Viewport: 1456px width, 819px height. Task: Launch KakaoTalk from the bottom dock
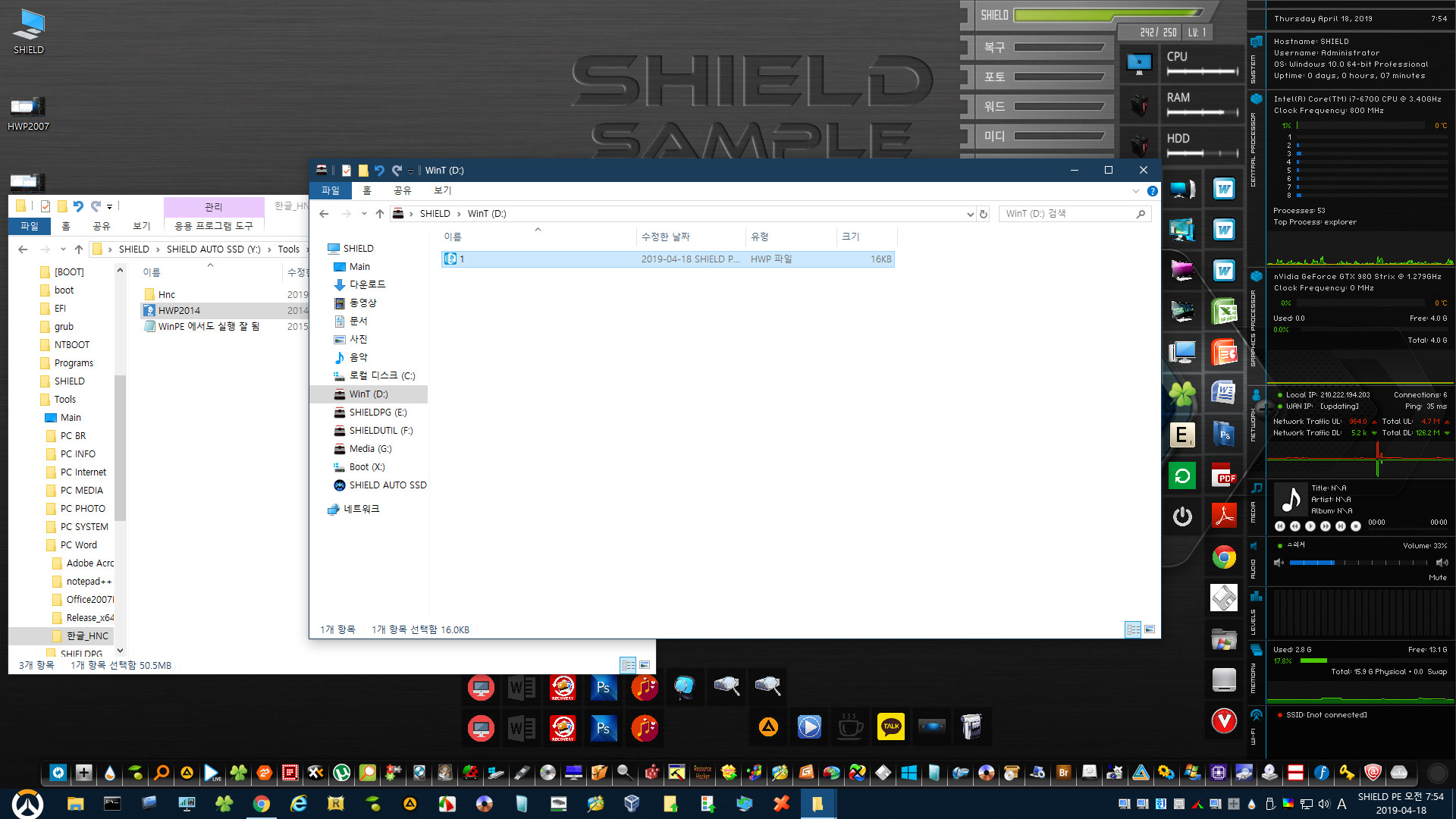coord(891,726)
